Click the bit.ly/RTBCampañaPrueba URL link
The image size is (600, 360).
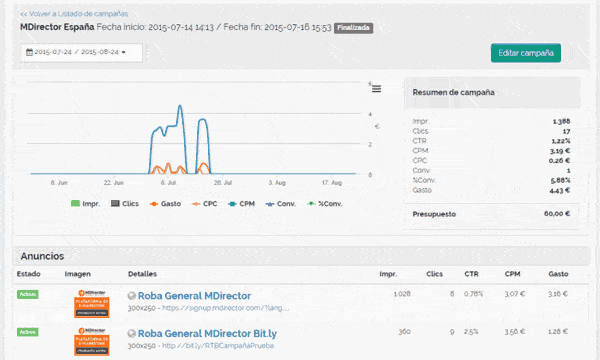tap(218, 345)
